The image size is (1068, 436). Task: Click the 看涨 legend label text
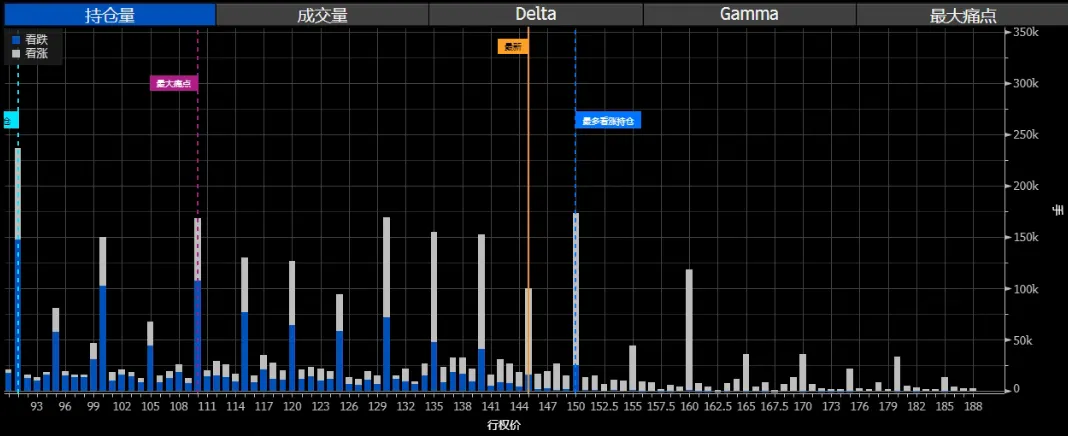[36, 53]
